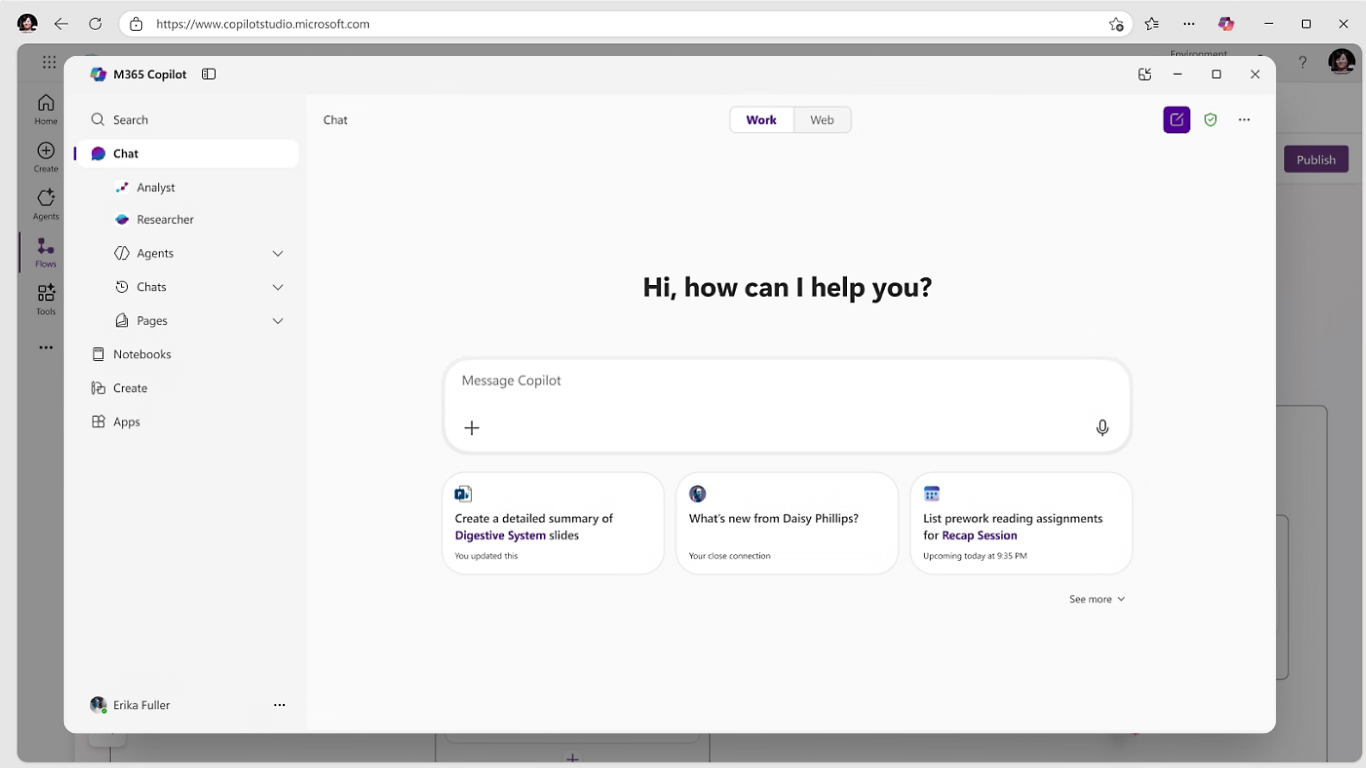1366x768 pixels.
Task: Click the Publish button
Action: point(1315,159)
